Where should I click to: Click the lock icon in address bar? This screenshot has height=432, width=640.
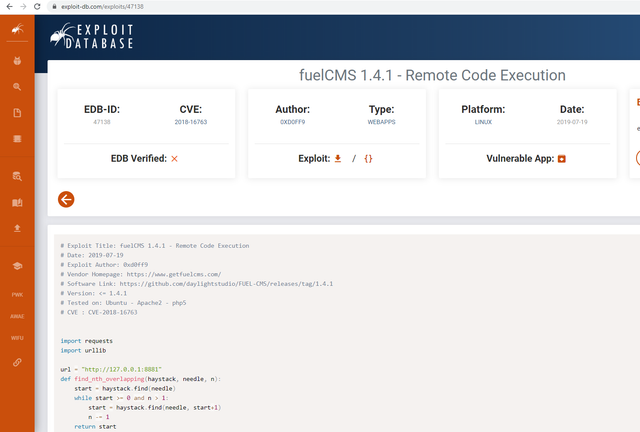click(x=54, y=7)
